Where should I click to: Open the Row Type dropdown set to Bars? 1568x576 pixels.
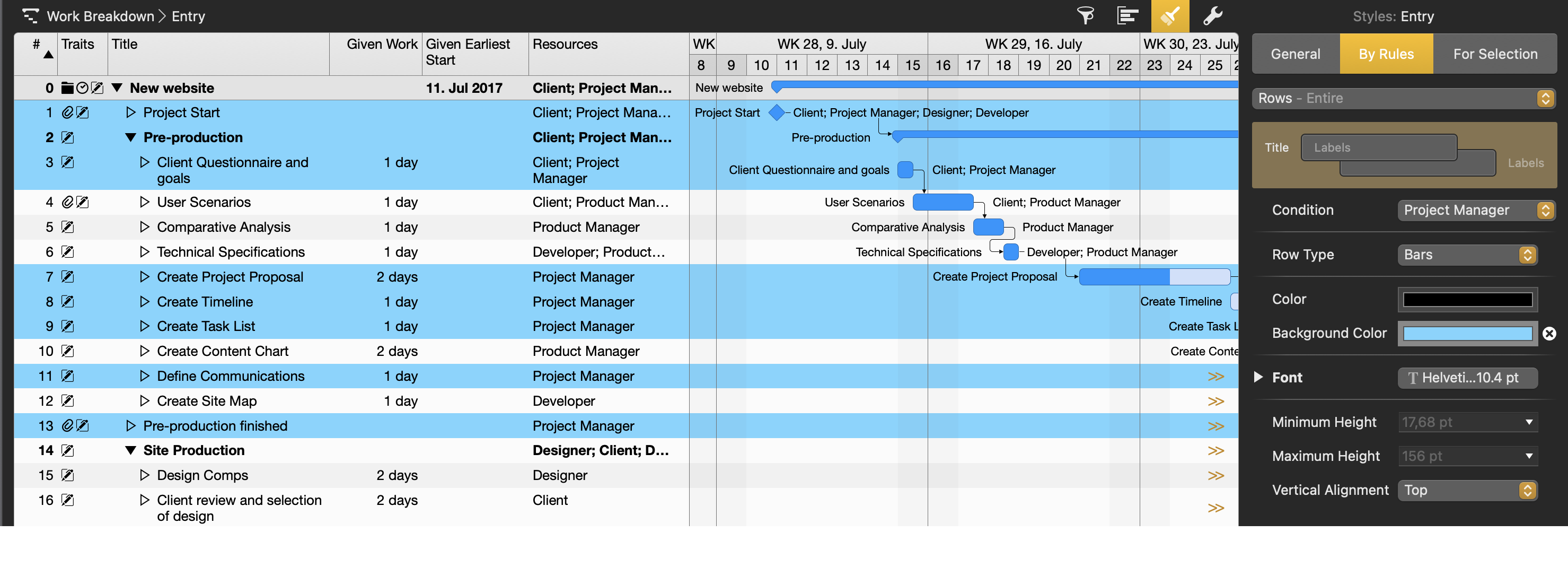coord(1468,255)
